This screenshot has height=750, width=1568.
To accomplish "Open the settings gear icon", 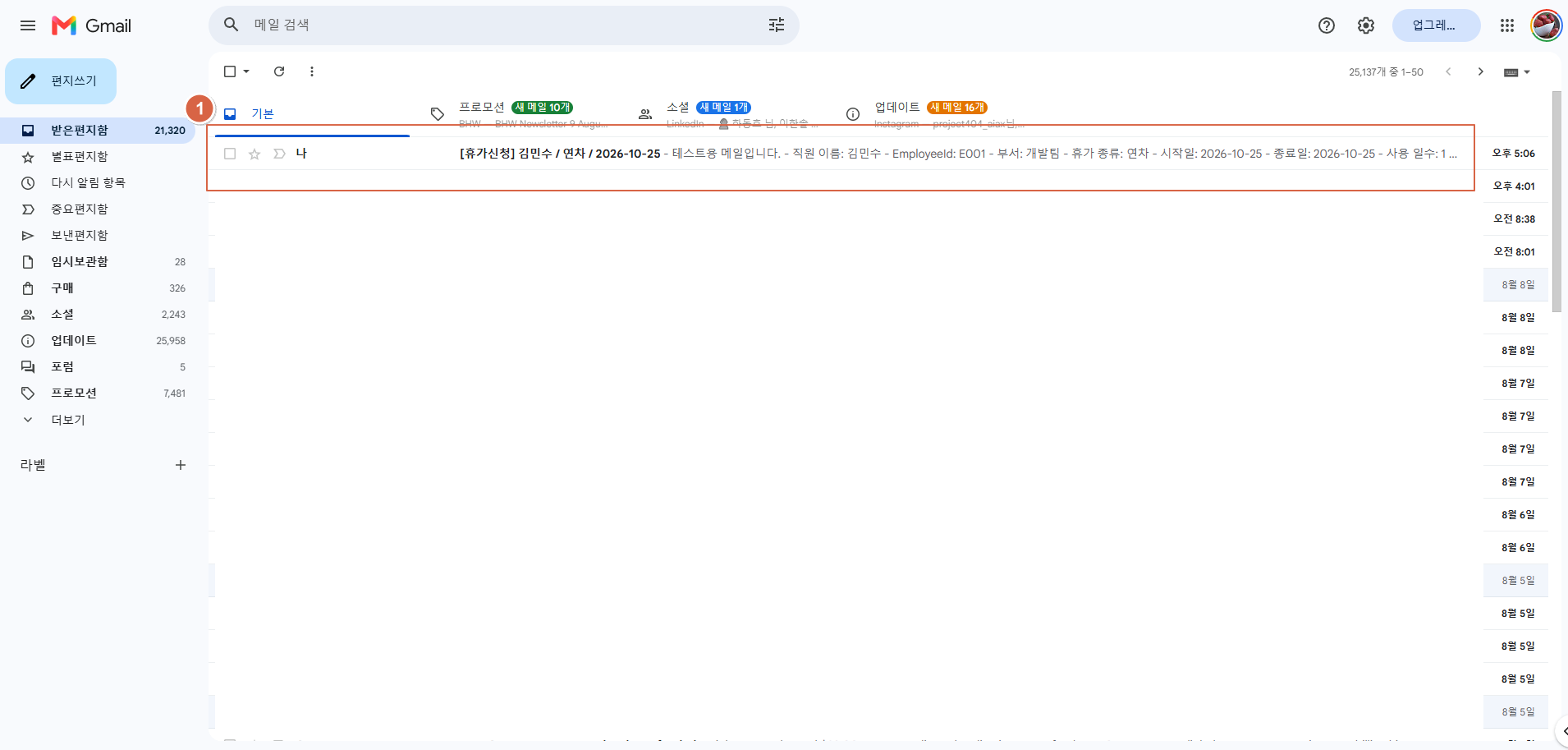I will 1366,25.
